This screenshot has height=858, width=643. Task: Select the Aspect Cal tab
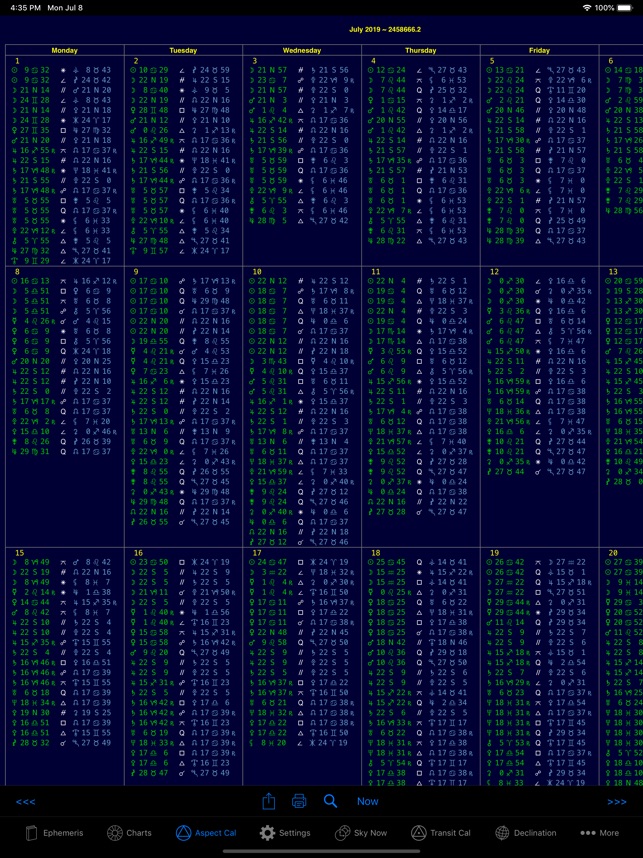tap(206, 833)
